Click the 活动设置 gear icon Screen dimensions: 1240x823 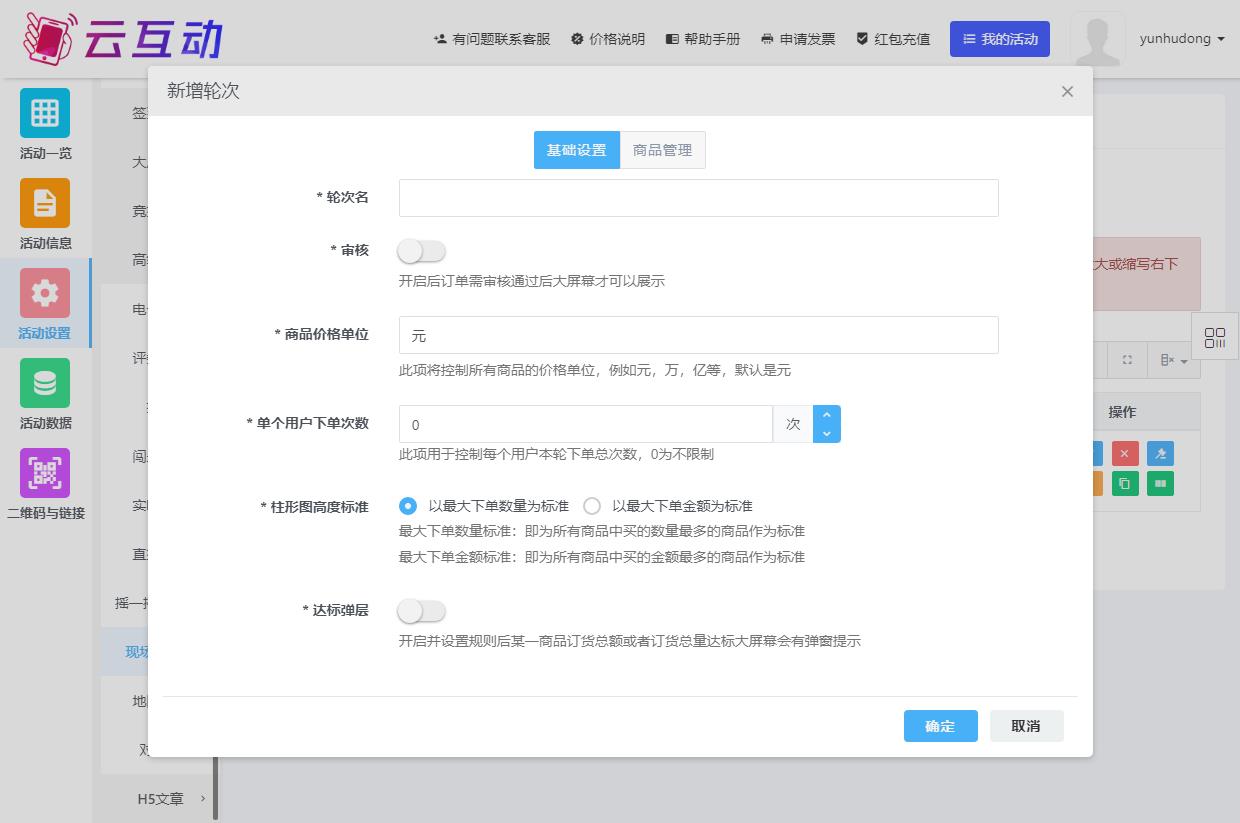pyautogui.click(x=45, y=293)
